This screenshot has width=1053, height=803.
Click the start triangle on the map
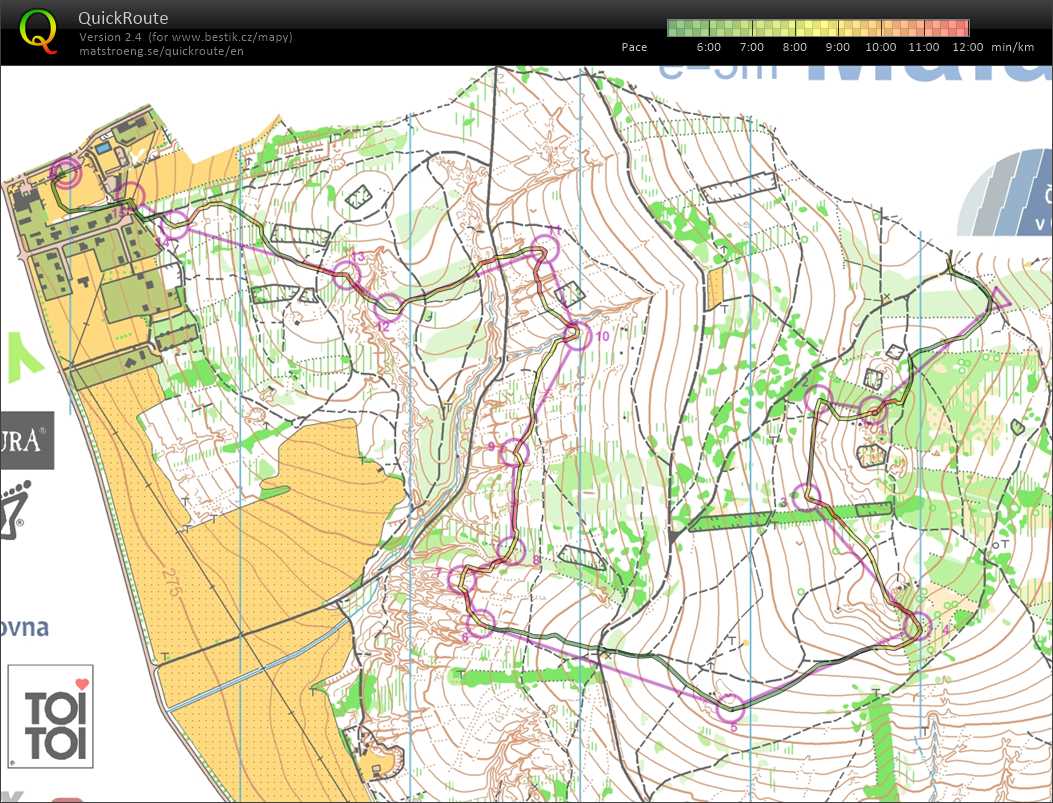click(x=998, y=298)
